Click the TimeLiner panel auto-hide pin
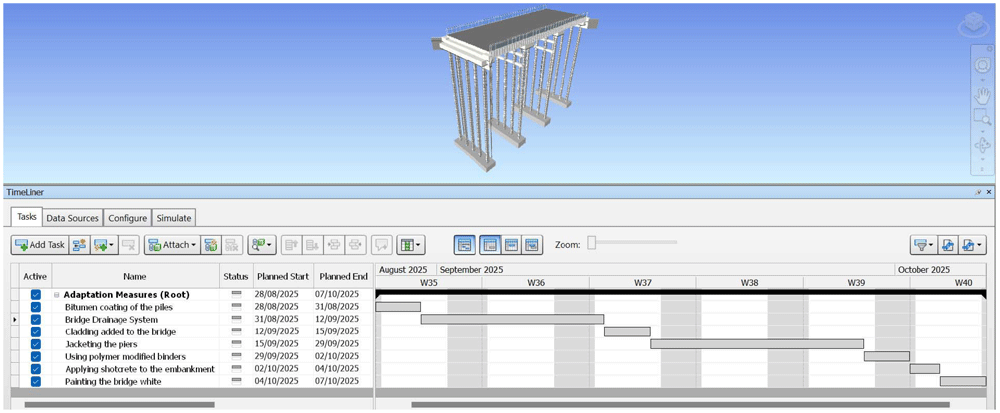The image size is (1000, 413). tap(978, 192)
